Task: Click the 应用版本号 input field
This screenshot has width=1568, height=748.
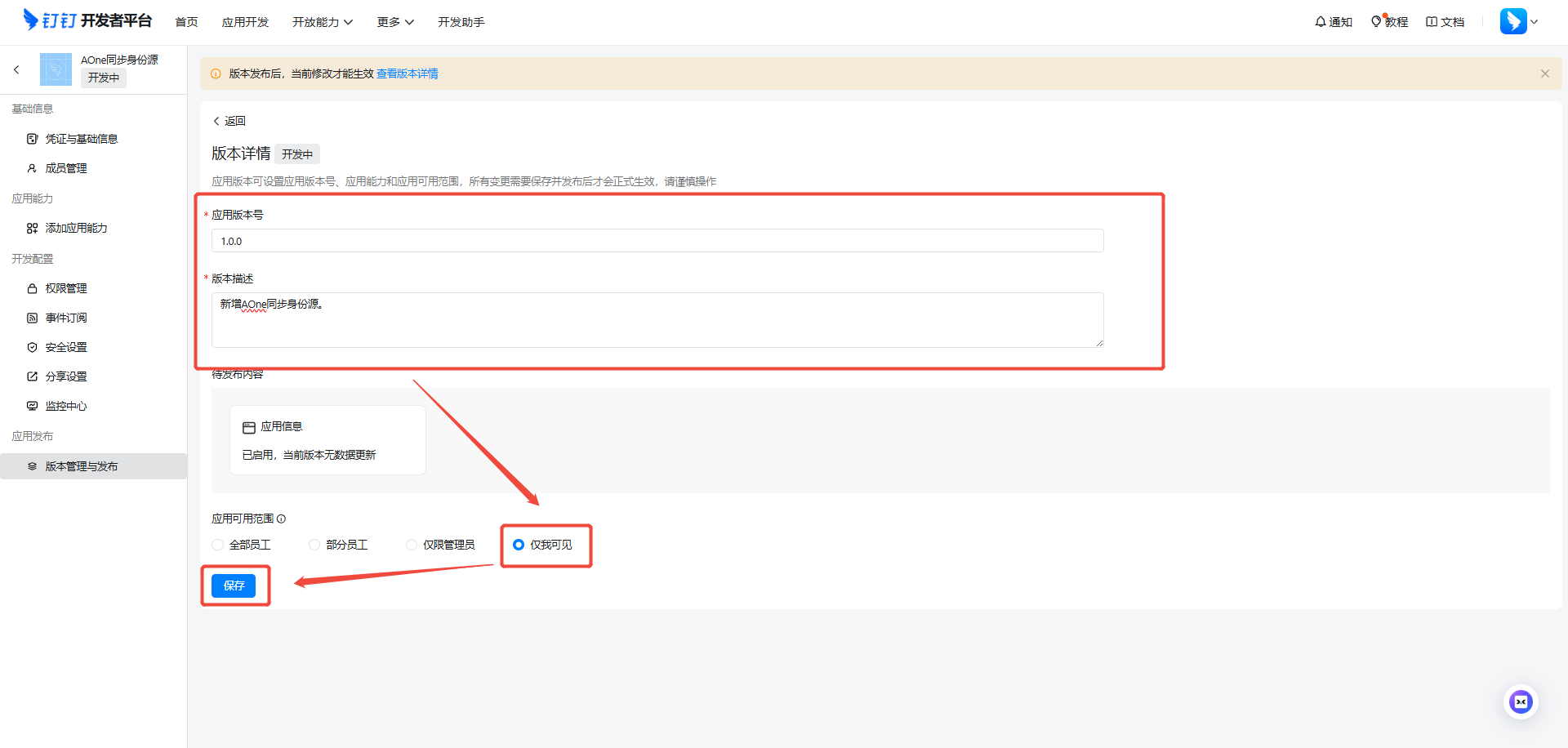Action: 657,241
